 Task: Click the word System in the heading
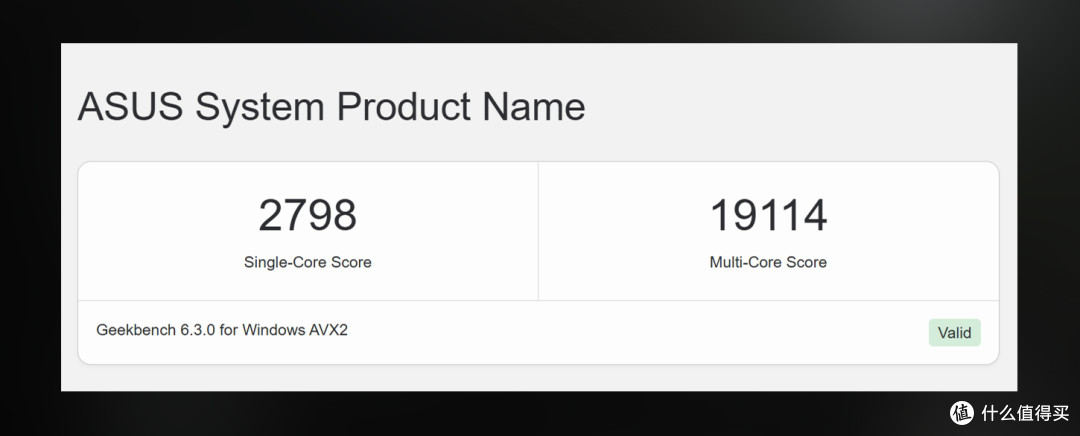coord(259,109)
